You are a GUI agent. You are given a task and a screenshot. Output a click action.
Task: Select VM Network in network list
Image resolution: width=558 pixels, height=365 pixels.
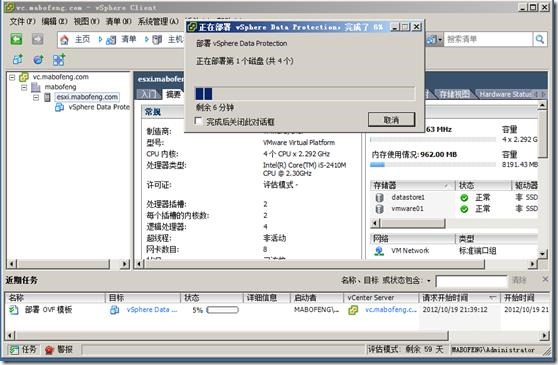(x=410, y=250)
